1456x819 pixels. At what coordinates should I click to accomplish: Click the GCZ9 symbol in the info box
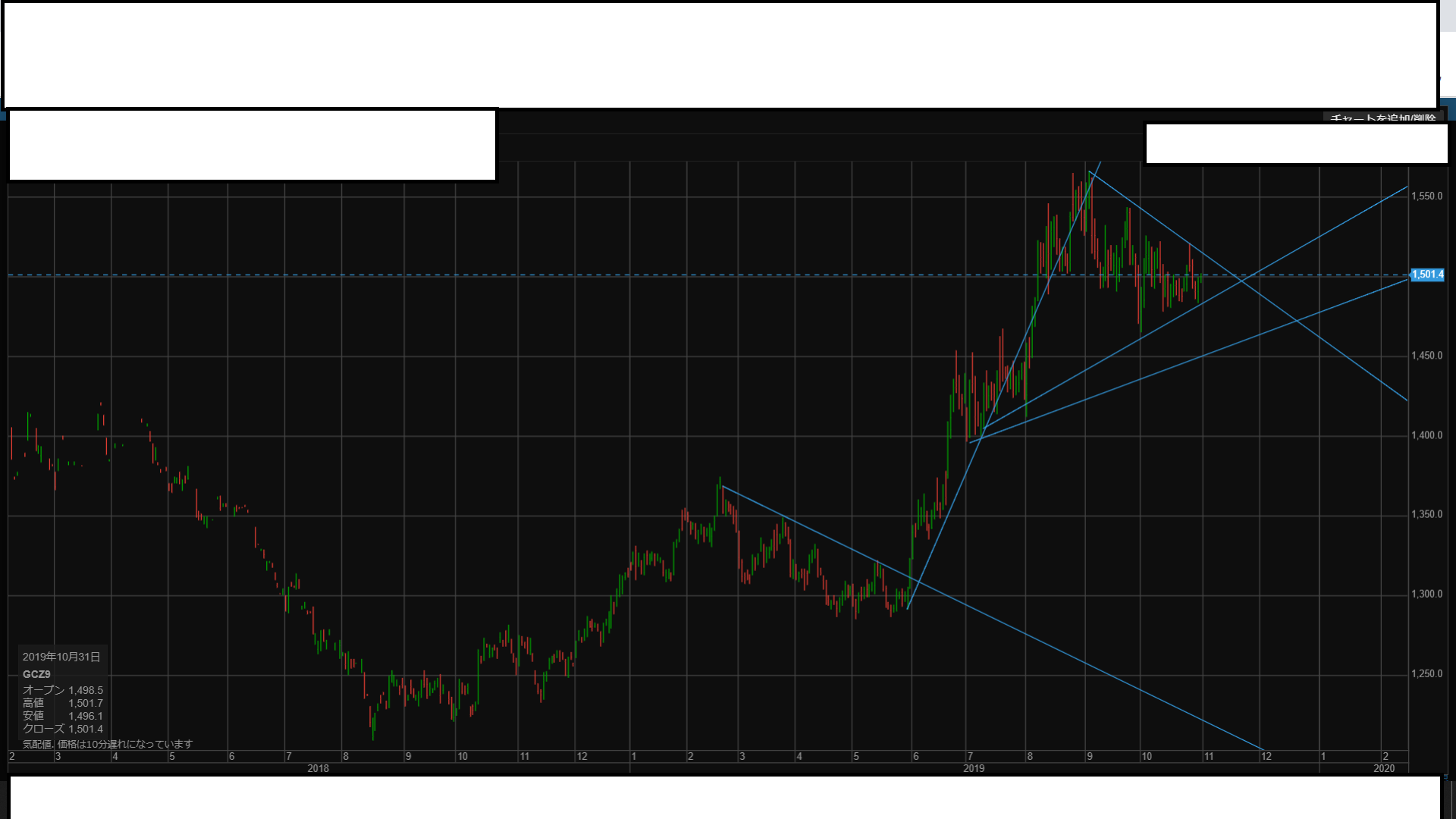[36, 674]
